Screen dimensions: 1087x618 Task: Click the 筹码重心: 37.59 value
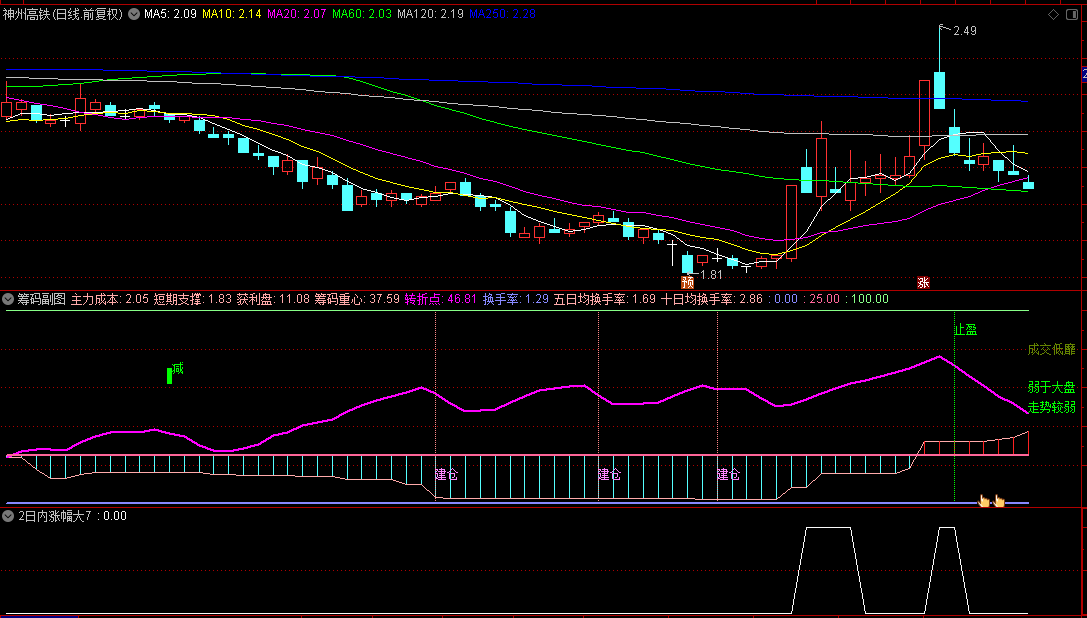point(357,300)
